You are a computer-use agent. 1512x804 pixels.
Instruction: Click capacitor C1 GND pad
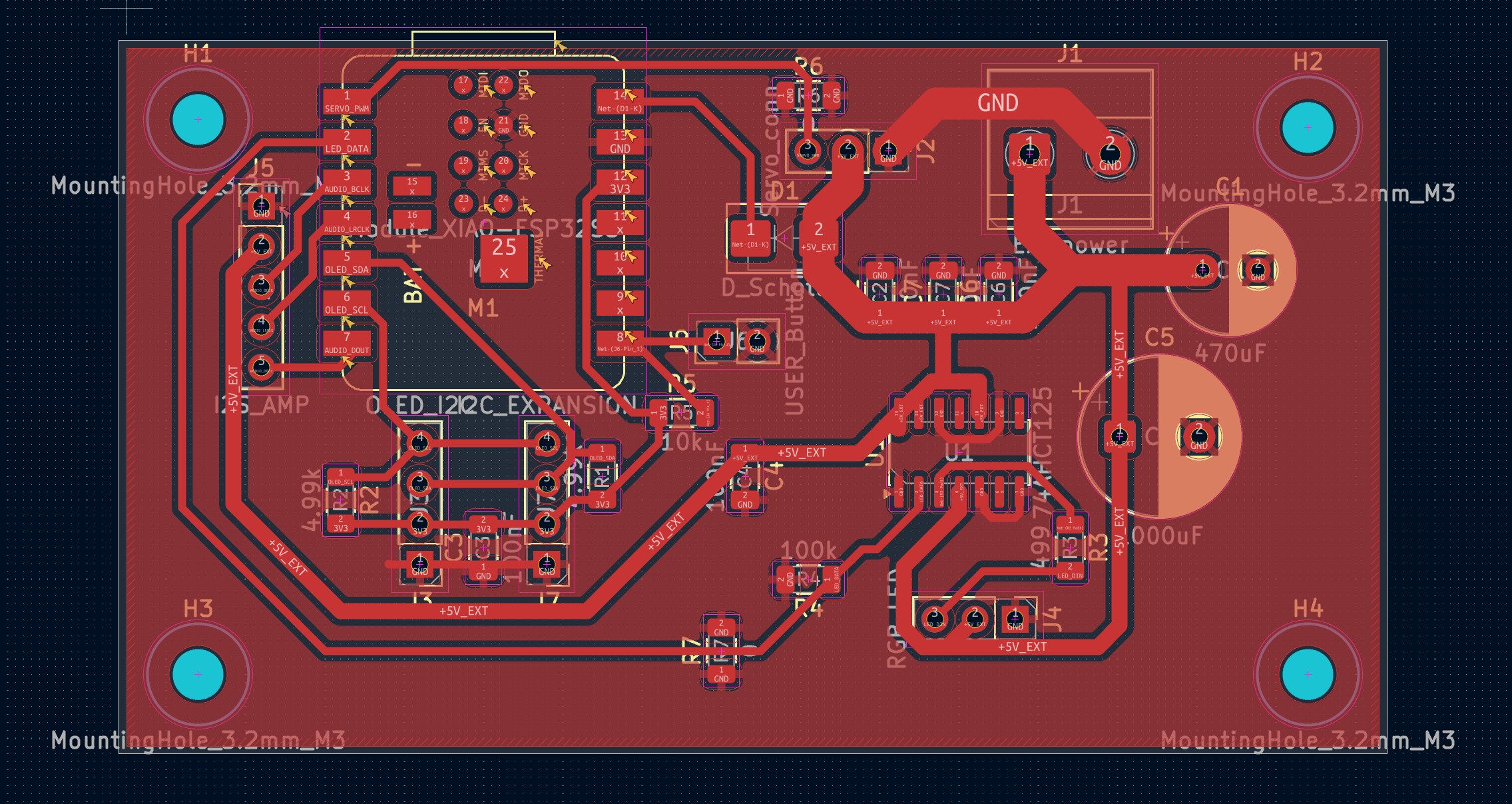[x=1258, y=270]
